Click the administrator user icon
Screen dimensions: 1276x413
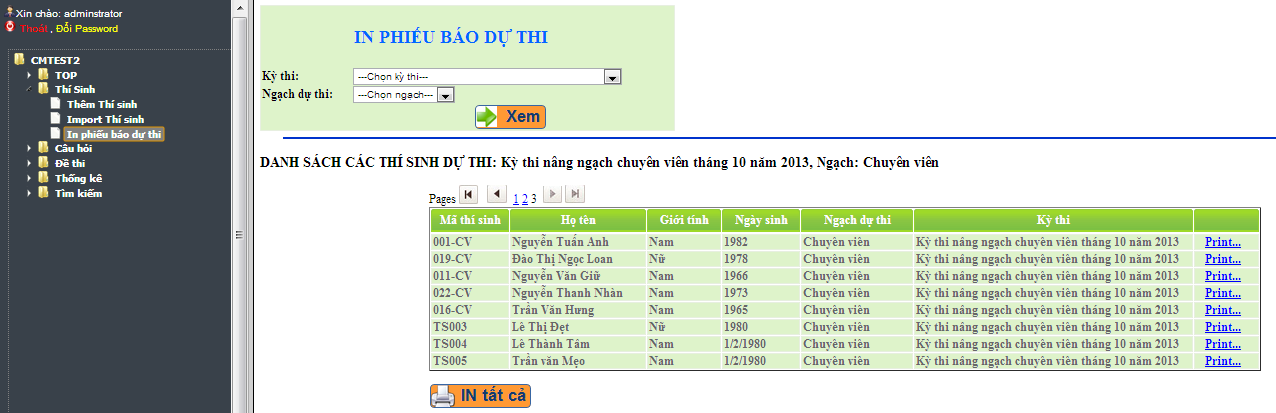coord(10,14)
